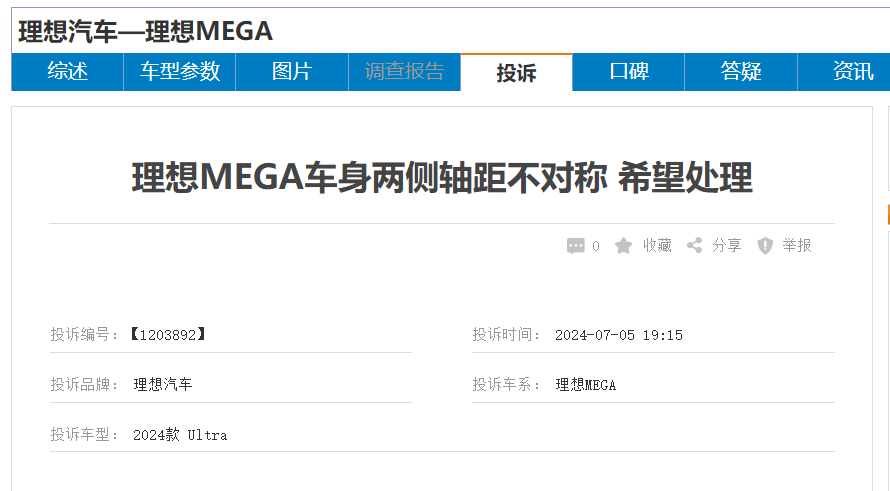Switch to the 车型参数 tab
Screen dimensions: 890x491
tap(179, 72)
